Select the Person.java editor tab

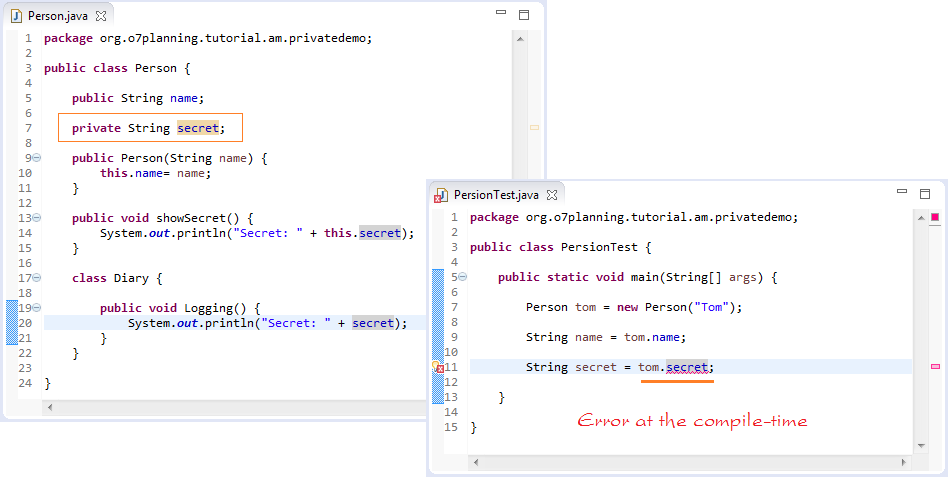tap(59, 16)
